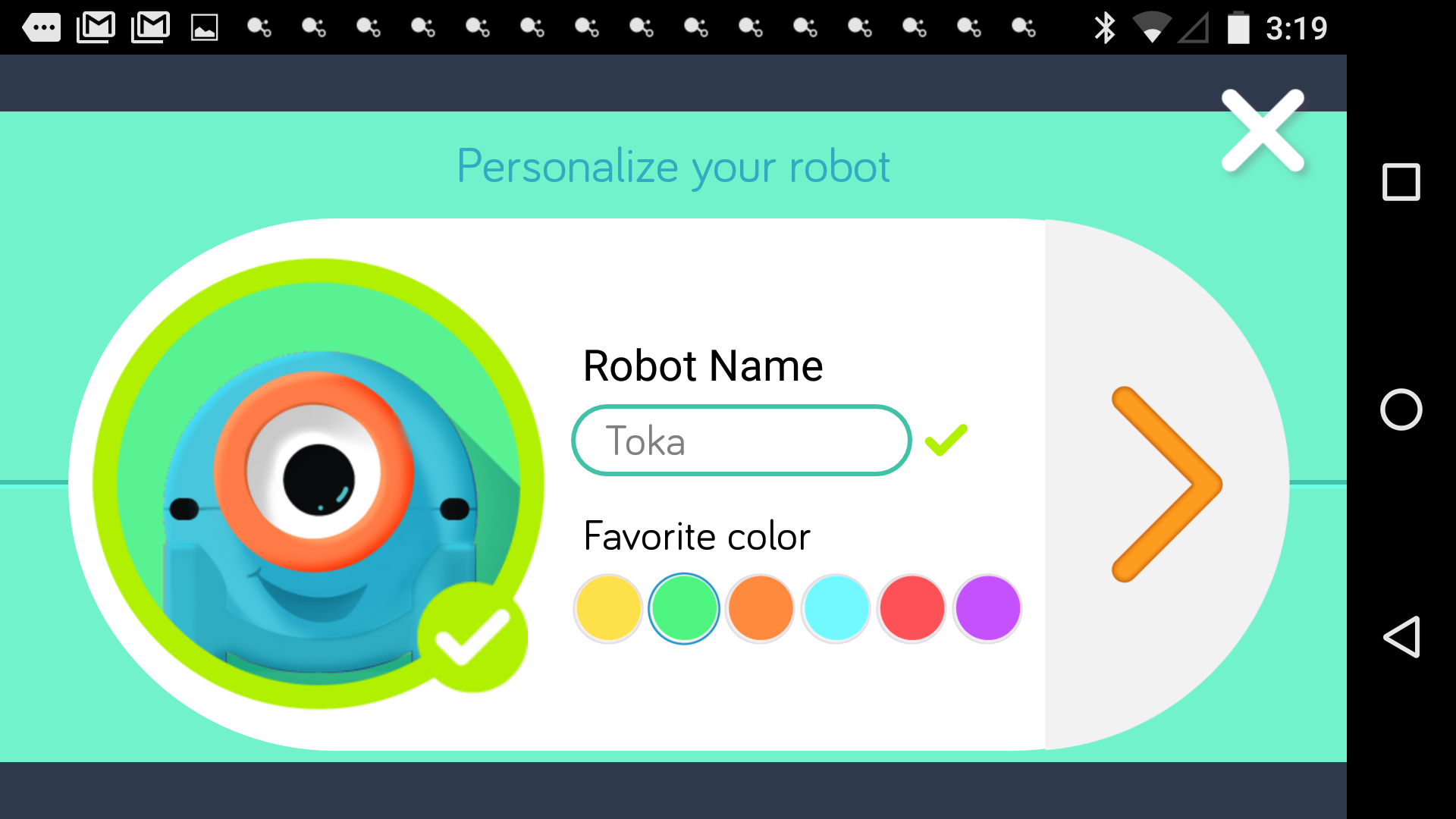Choose the purple favorite color

tap(987, 608)
